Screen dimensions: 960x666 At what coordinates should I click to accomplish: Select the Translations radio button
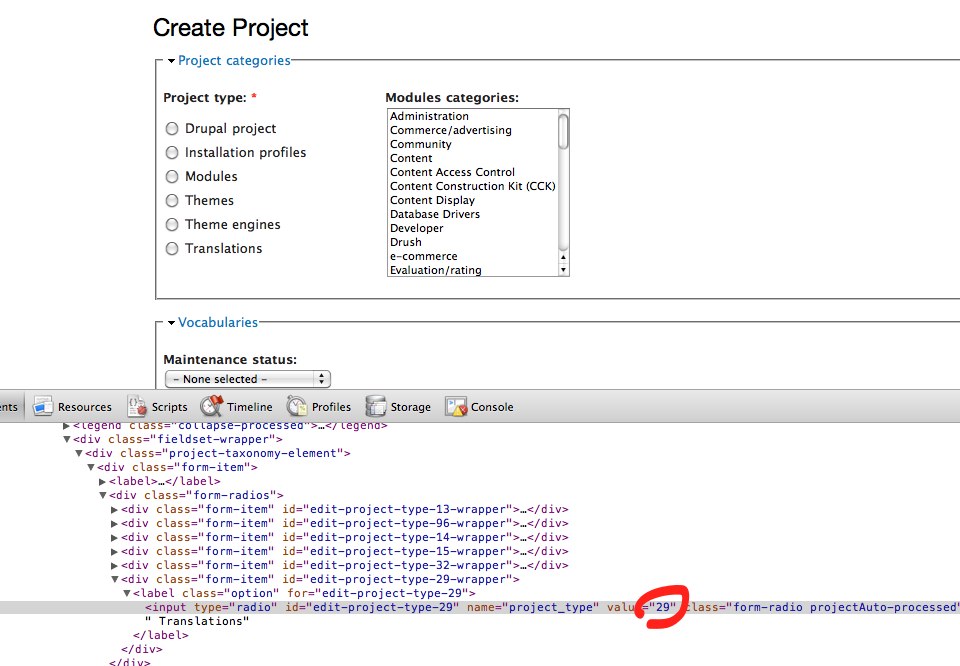(172, 249)
